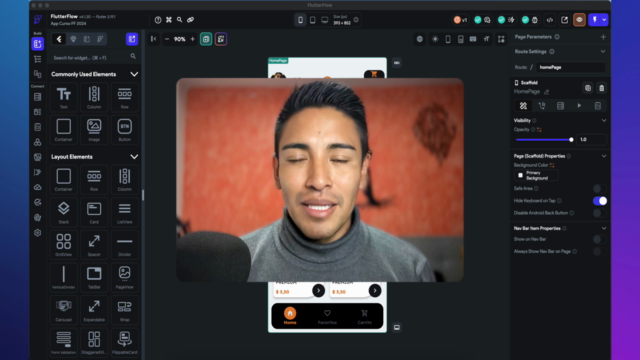Open the view code icon
Image resolution: width=640 pixels, height=360 pixels.
tap(550, 20)
